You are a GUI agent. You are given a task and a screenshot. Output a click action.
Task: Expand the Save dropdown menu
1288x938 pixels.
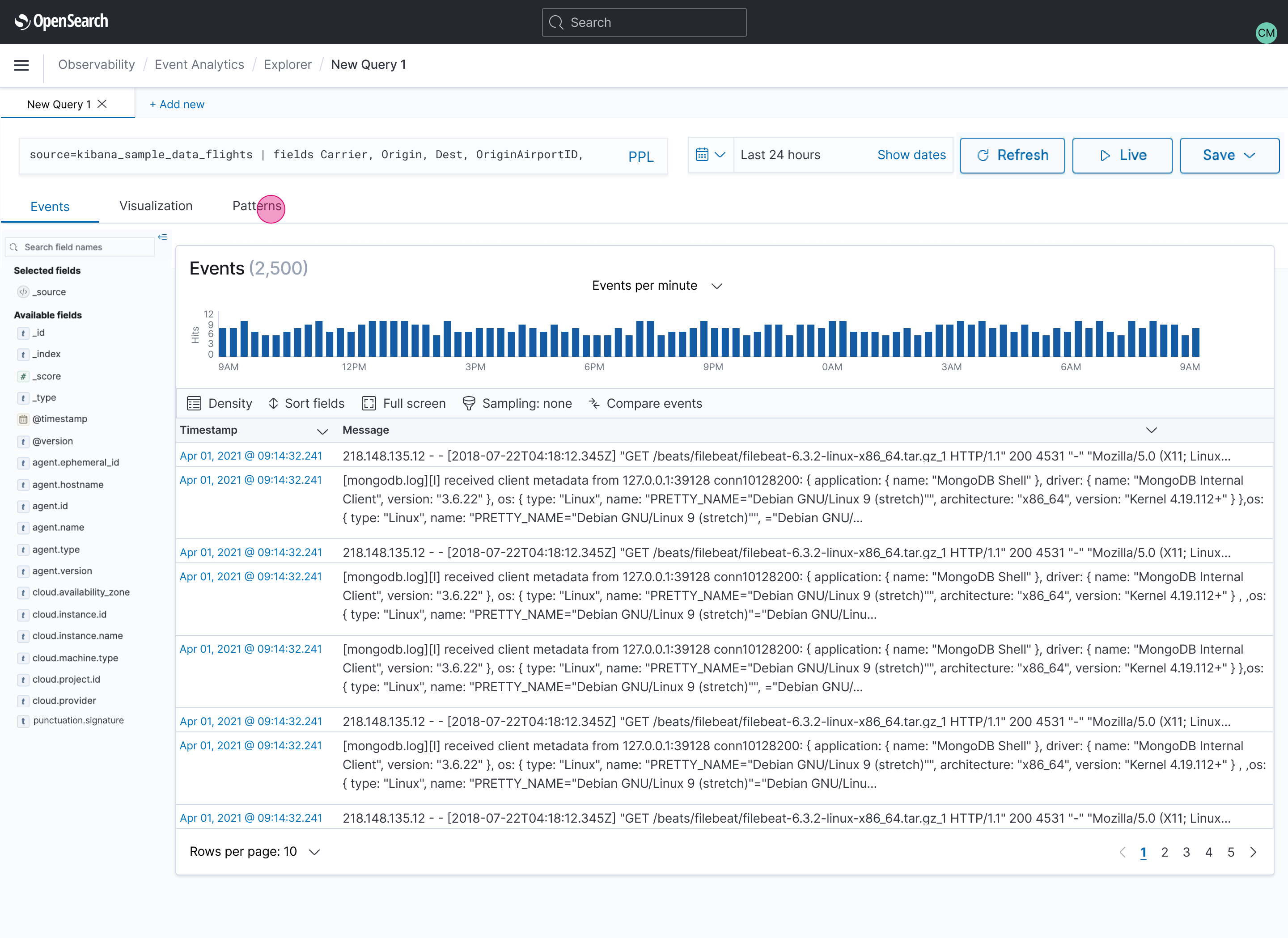click(1250, 155)
